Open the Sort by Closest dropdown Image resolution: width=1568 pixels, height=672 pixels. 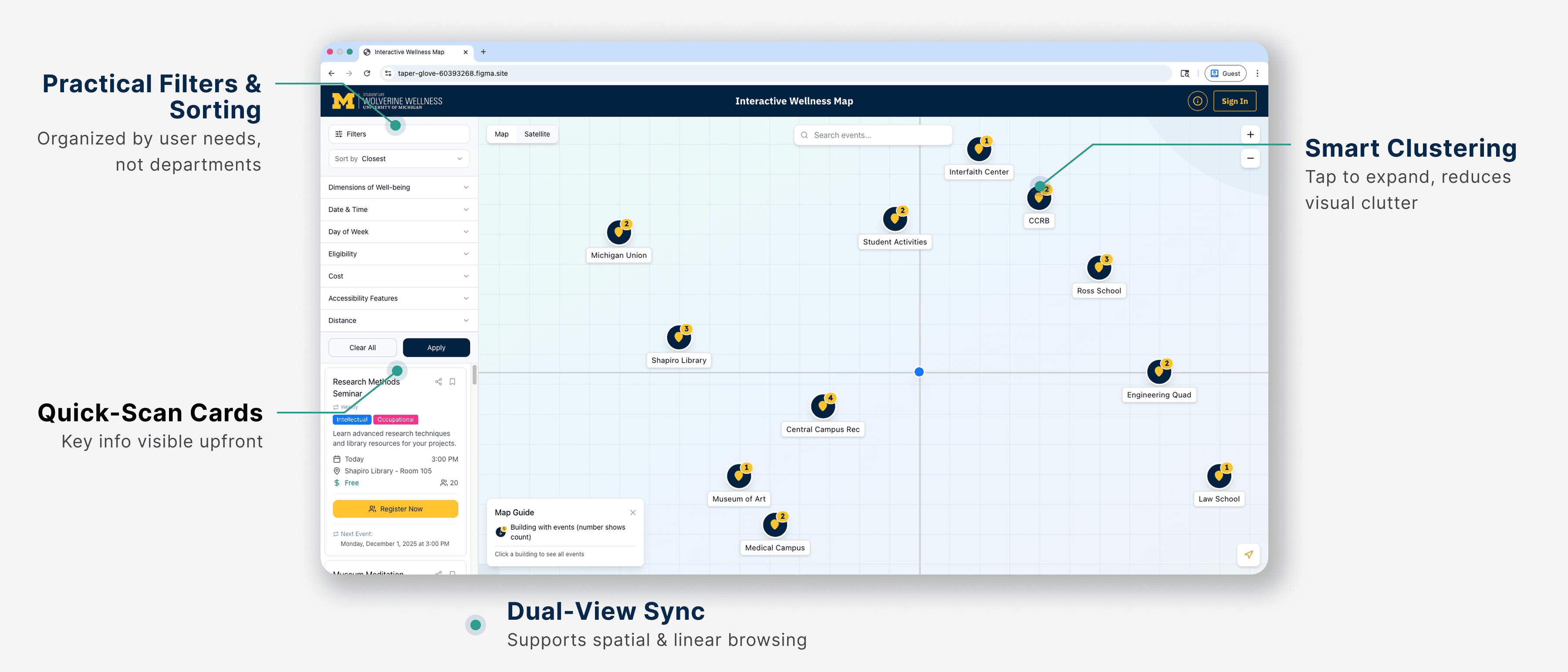point(399,159)
